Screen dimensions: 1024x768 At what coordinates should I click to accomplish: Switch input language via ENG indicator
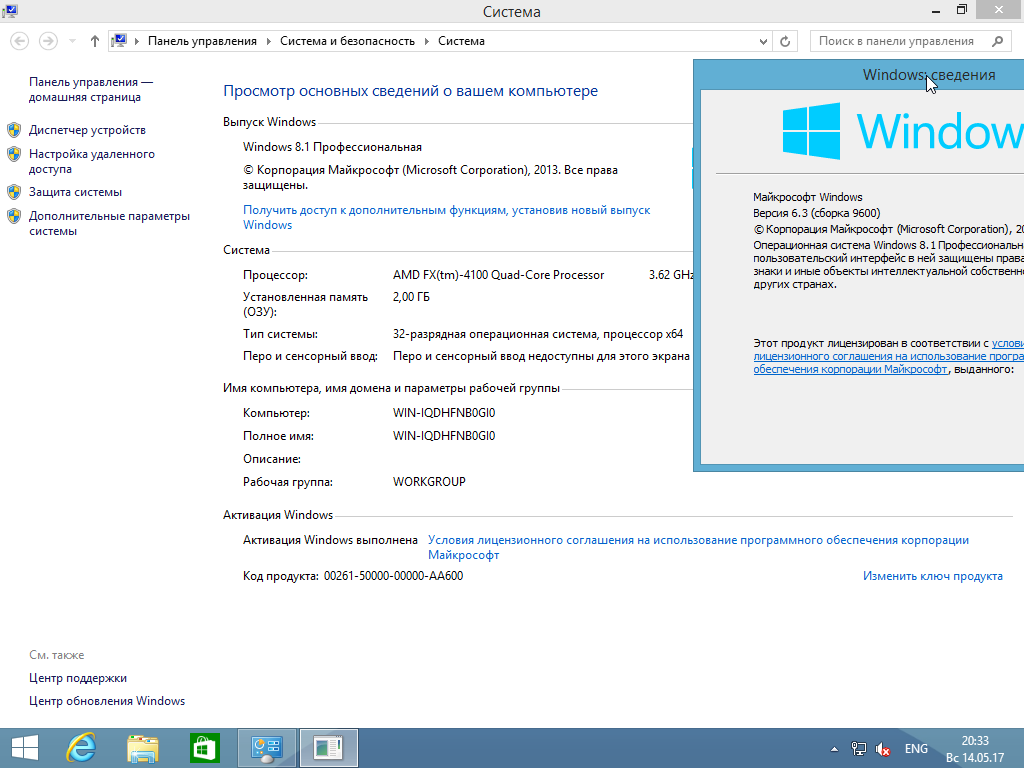[916, 749]
